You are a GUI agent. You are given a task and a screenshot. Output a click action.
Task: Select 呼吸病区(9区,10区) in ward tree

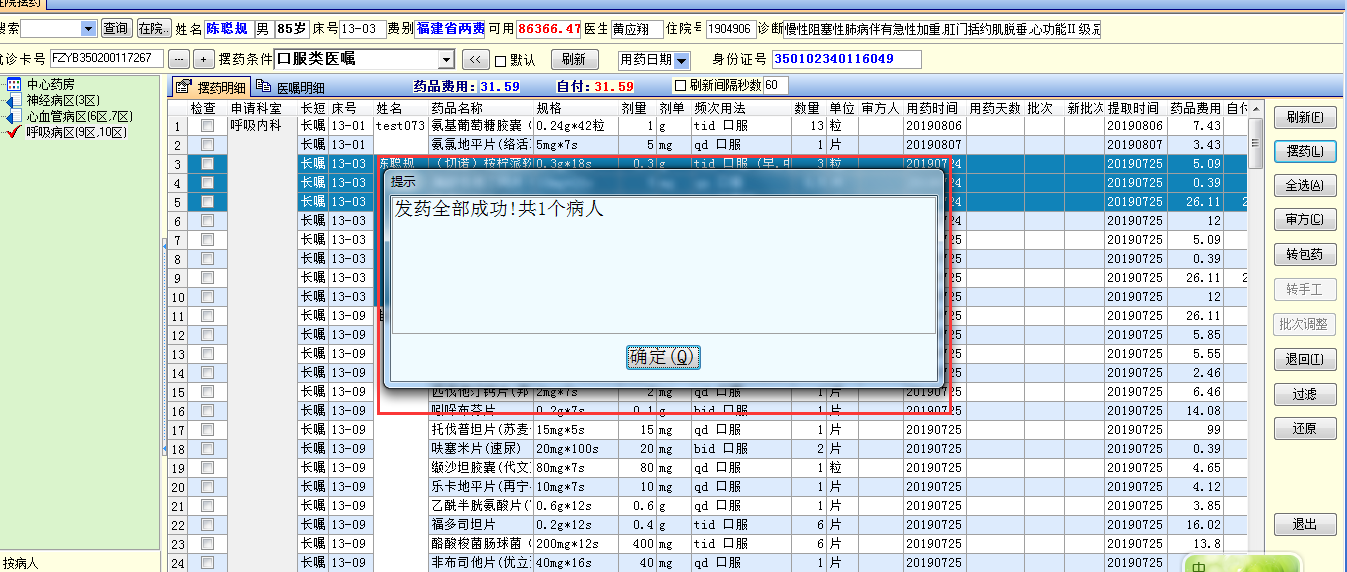coord(77,132)
